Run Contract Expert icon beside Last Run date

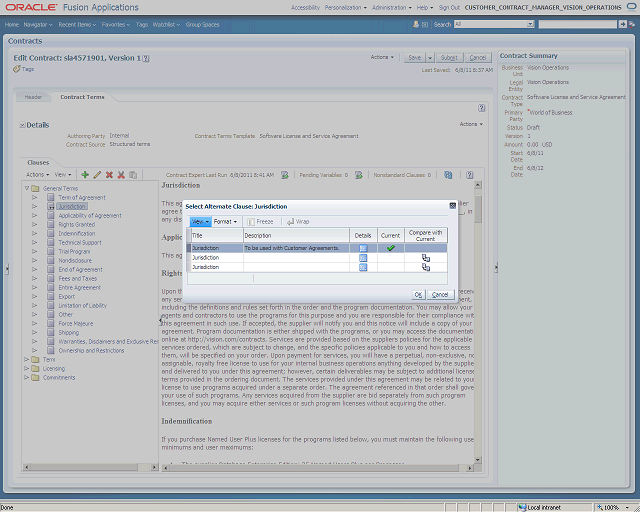click(x=285, y=175)
